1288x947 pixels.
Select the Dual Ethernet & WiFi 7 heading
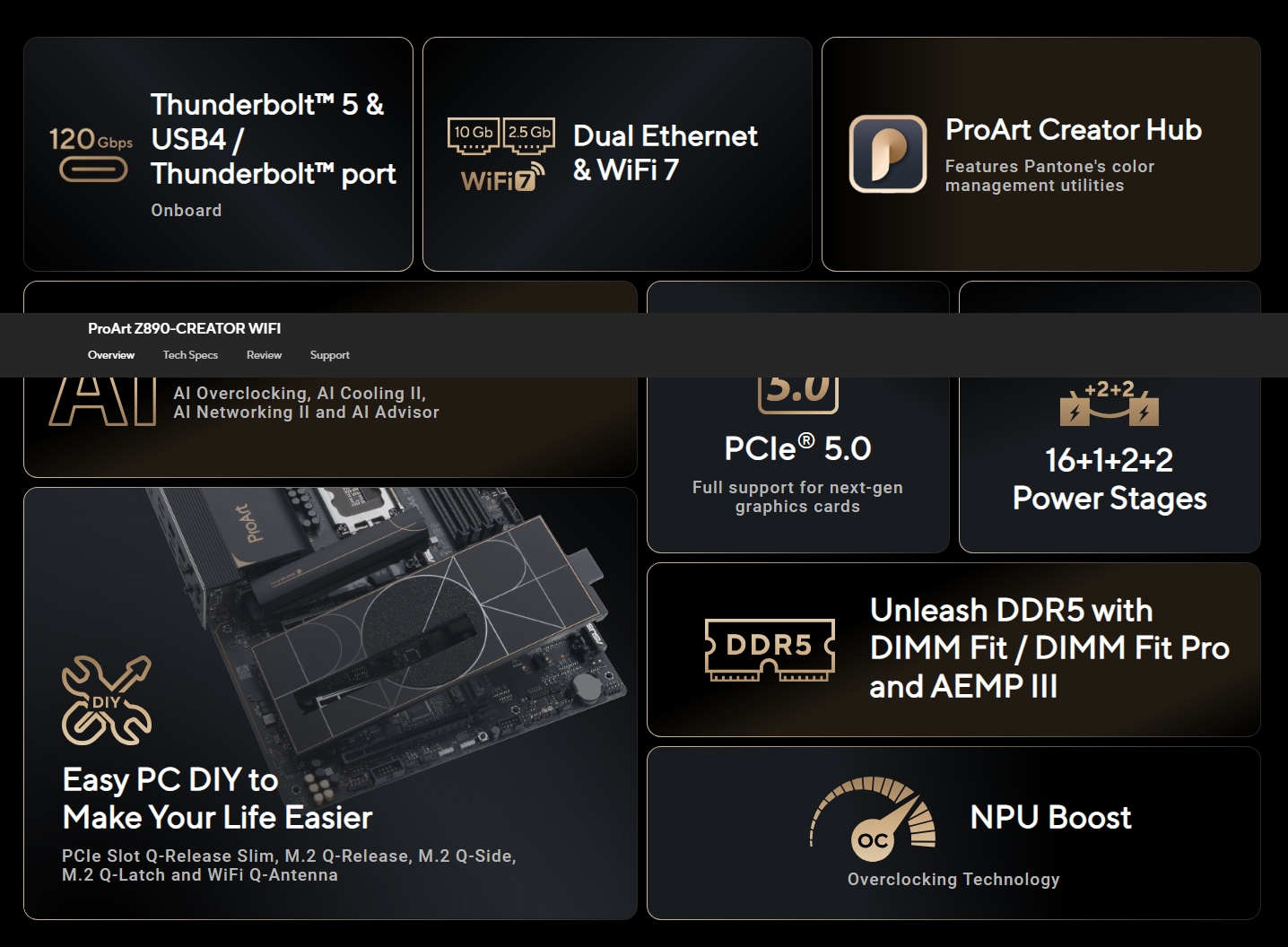tap(665, 152)
